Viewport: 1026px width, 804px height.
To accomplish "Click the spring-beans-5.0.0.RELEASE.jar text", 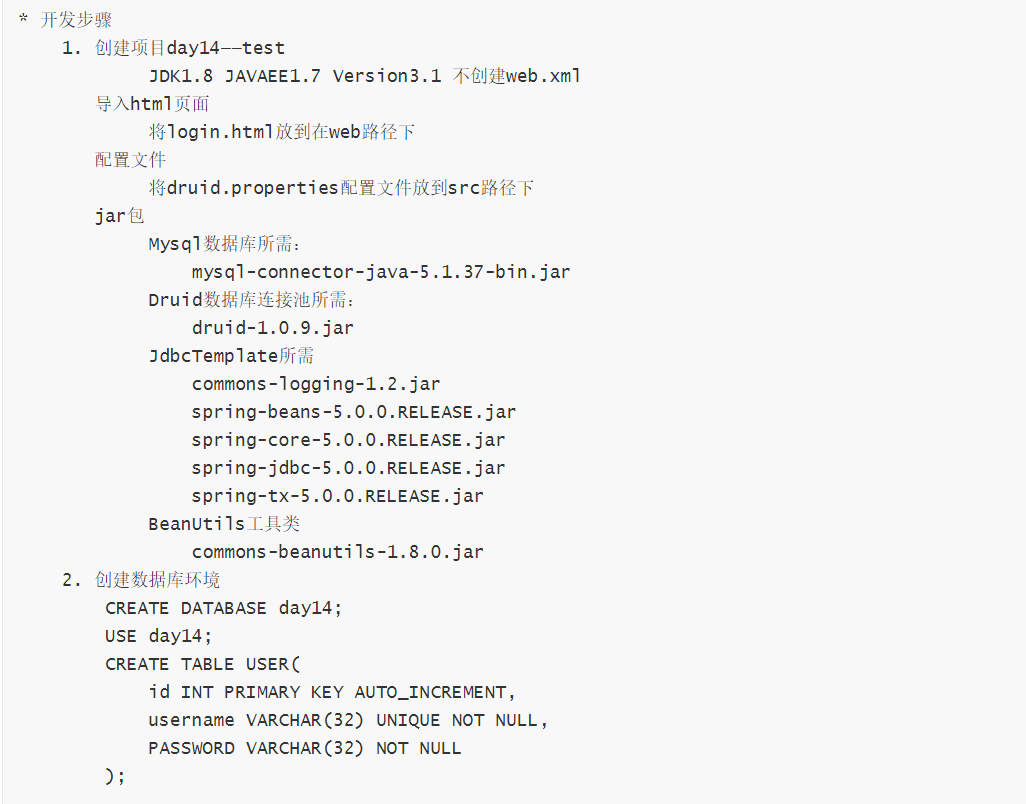I will [354, 412].
